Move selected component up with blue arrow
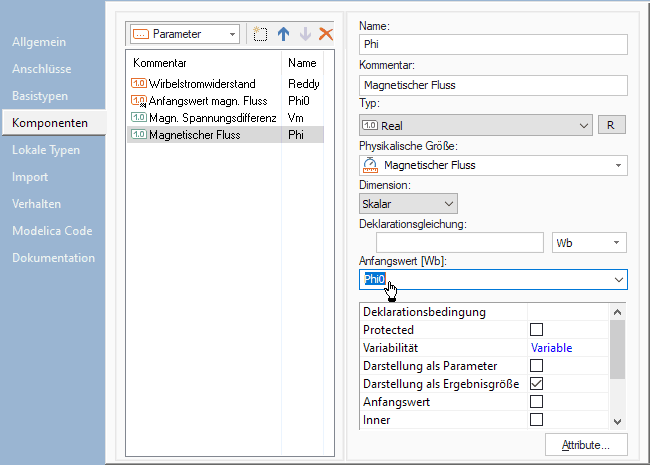The width and height of the screenshot is (650, 465). 283,34
